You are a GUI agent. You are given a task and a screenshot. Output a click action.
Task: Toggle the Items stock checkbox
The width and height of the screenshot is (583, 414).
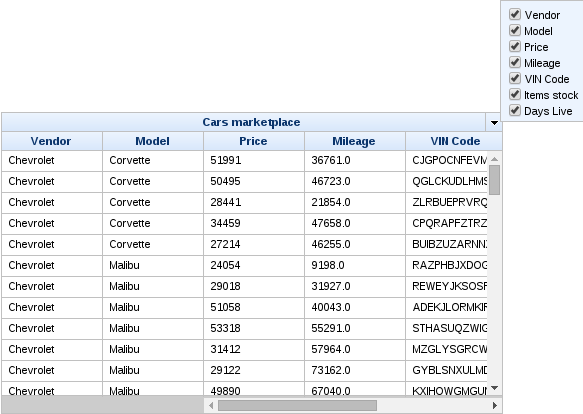click(x=515, y=94)
